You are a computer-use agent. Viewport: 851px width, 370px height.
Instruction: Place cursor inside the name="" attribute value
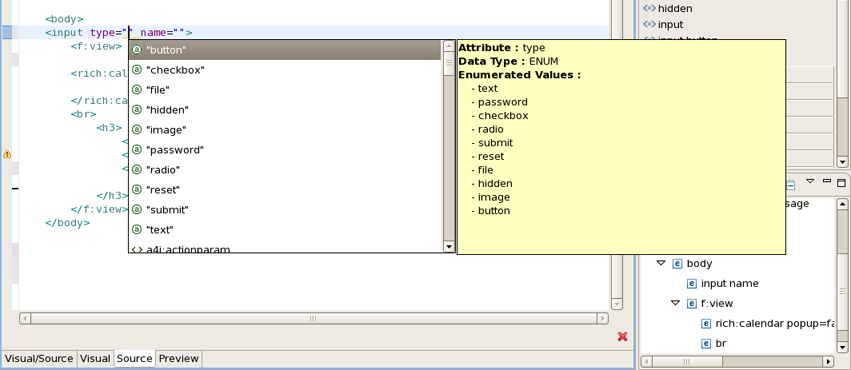(180, 33)
